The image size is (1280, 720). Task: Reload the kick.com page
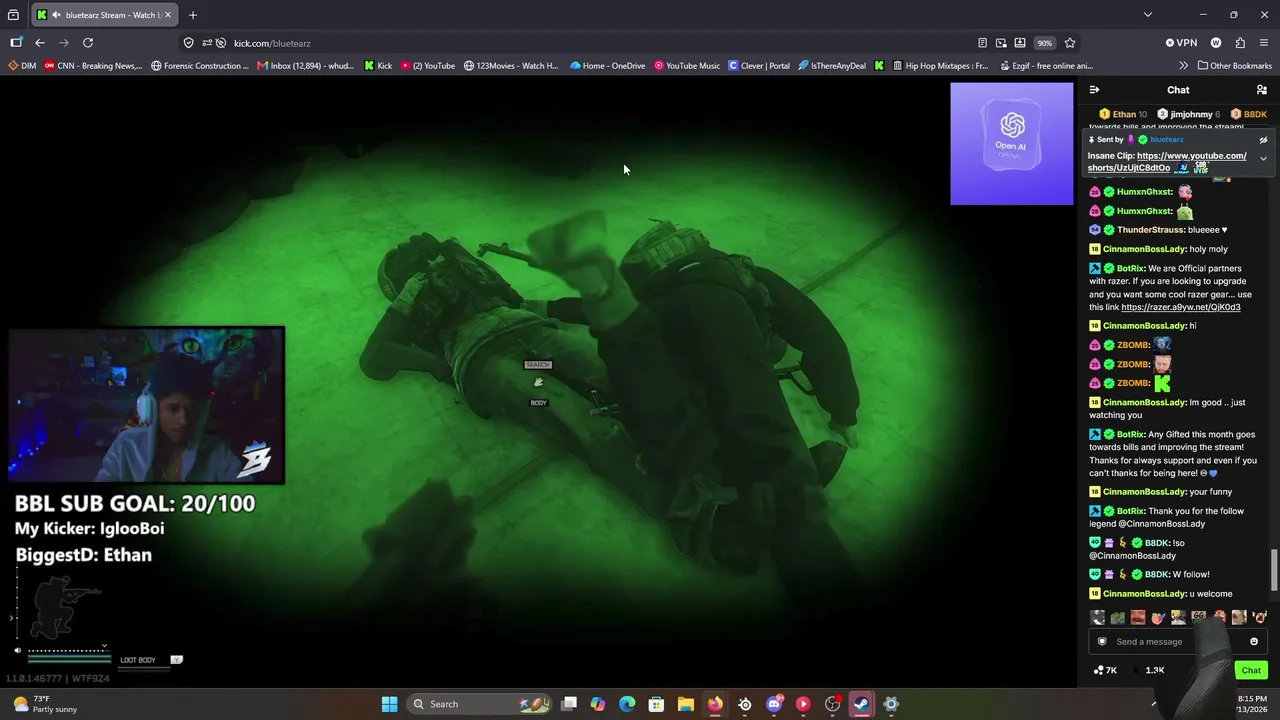88,43
